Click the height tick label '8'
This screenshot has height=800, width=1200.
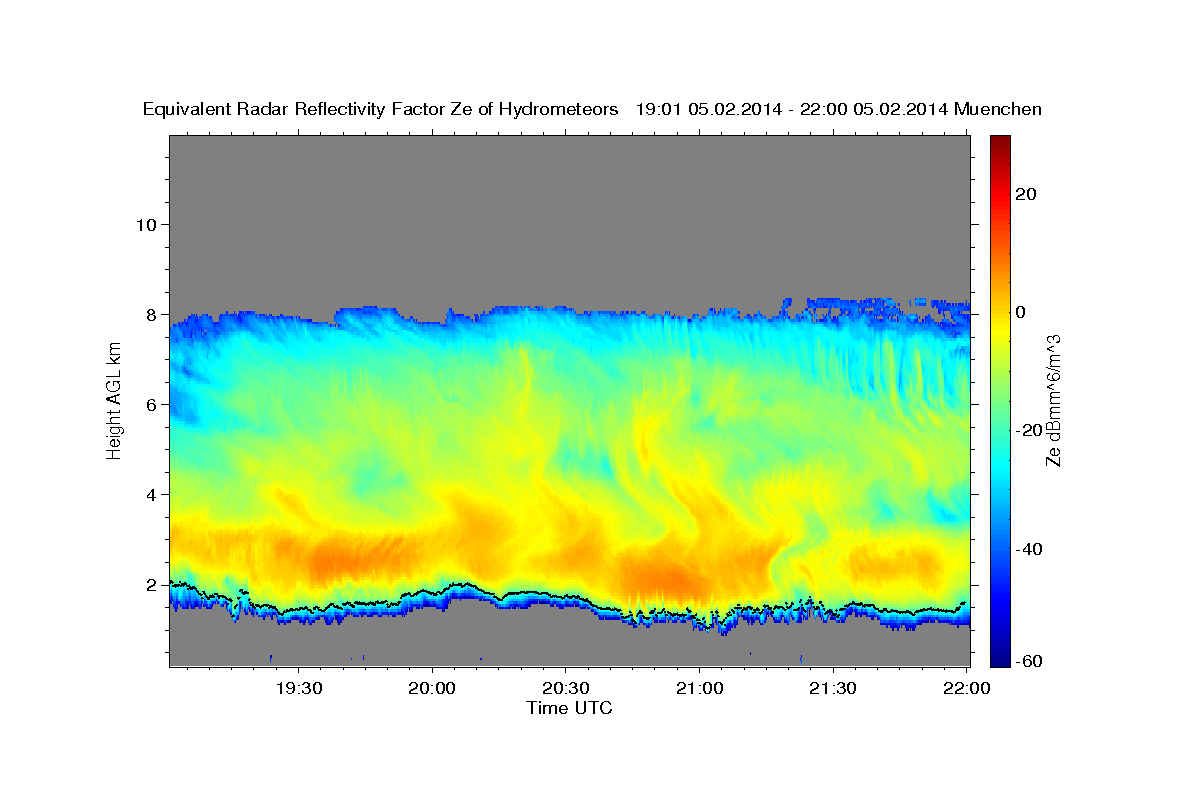(x=150, y=314)
